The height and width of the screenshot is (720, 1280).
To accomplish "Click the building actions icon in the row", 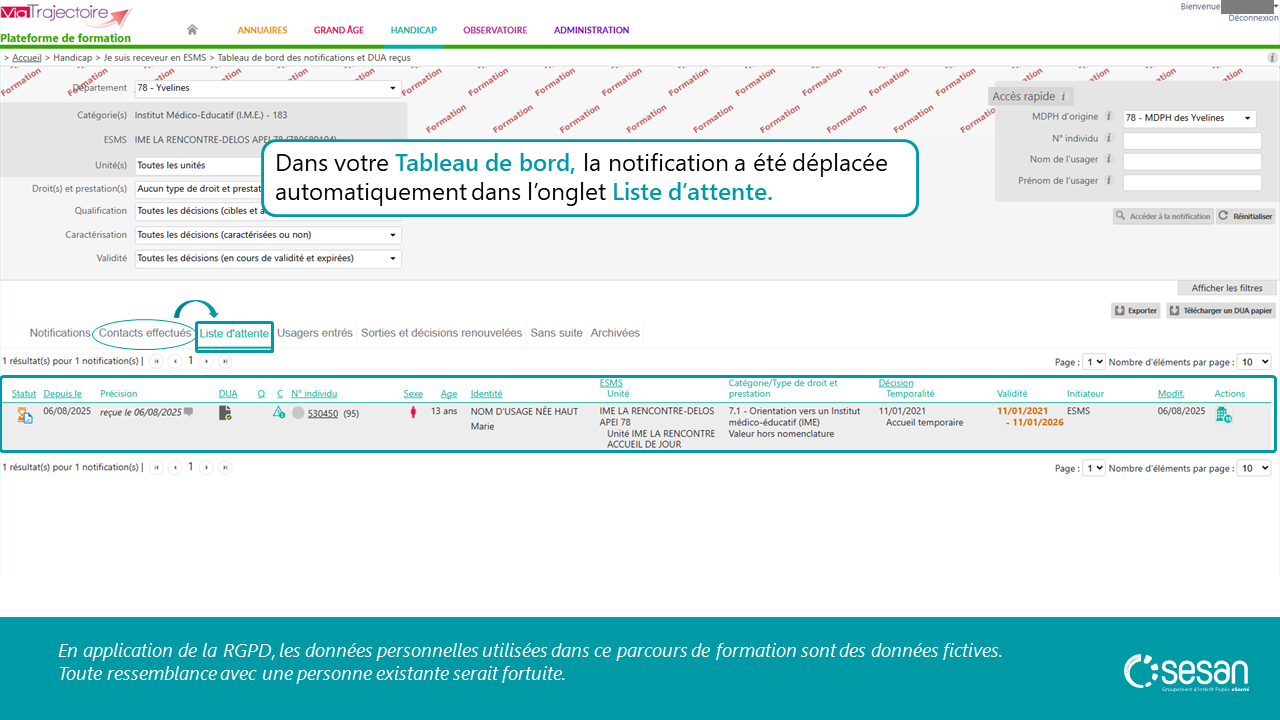I will [1222, 415].
